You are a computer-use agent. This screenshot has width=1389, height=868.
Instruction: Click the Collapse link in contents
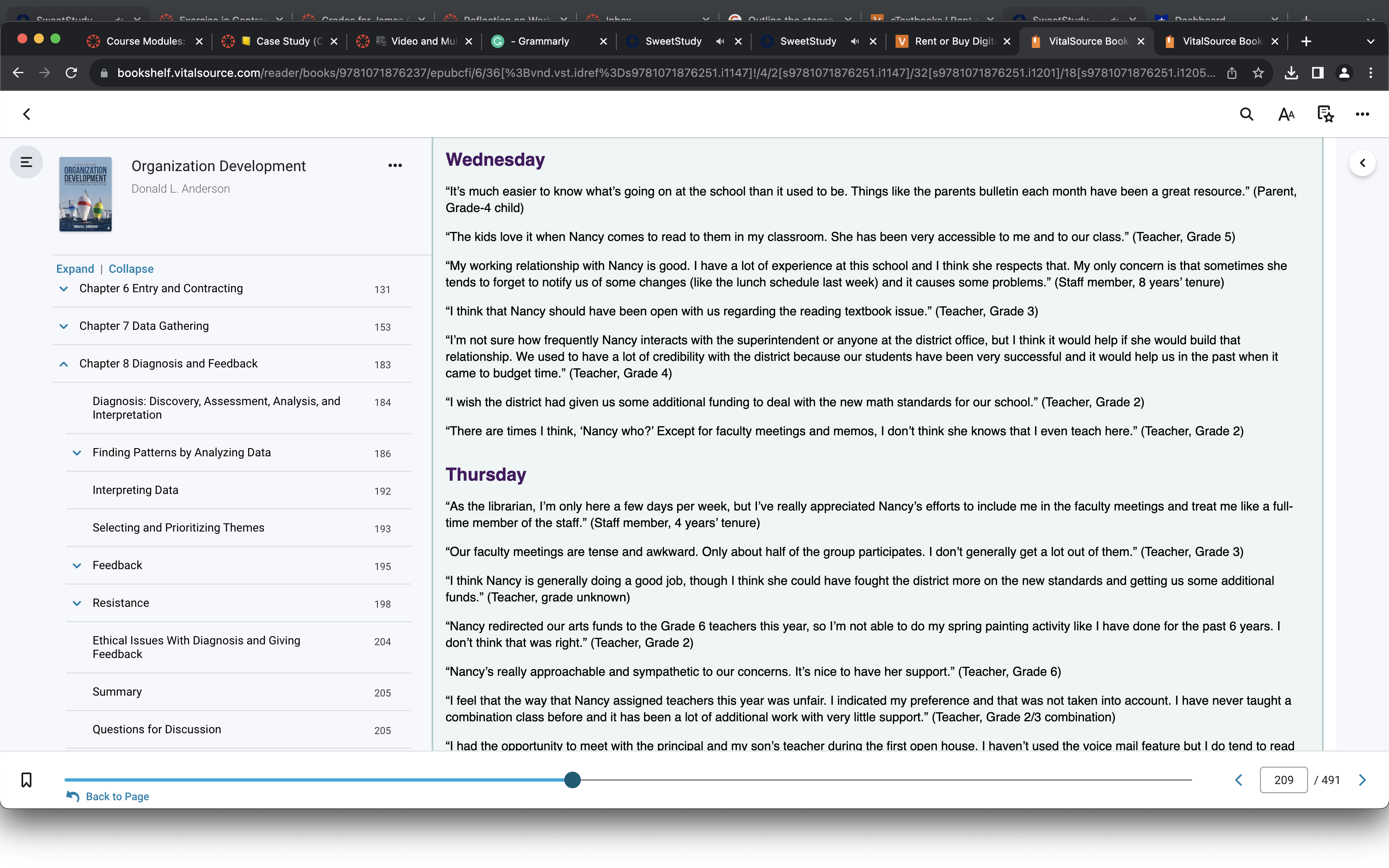click(x=131, y=269)
